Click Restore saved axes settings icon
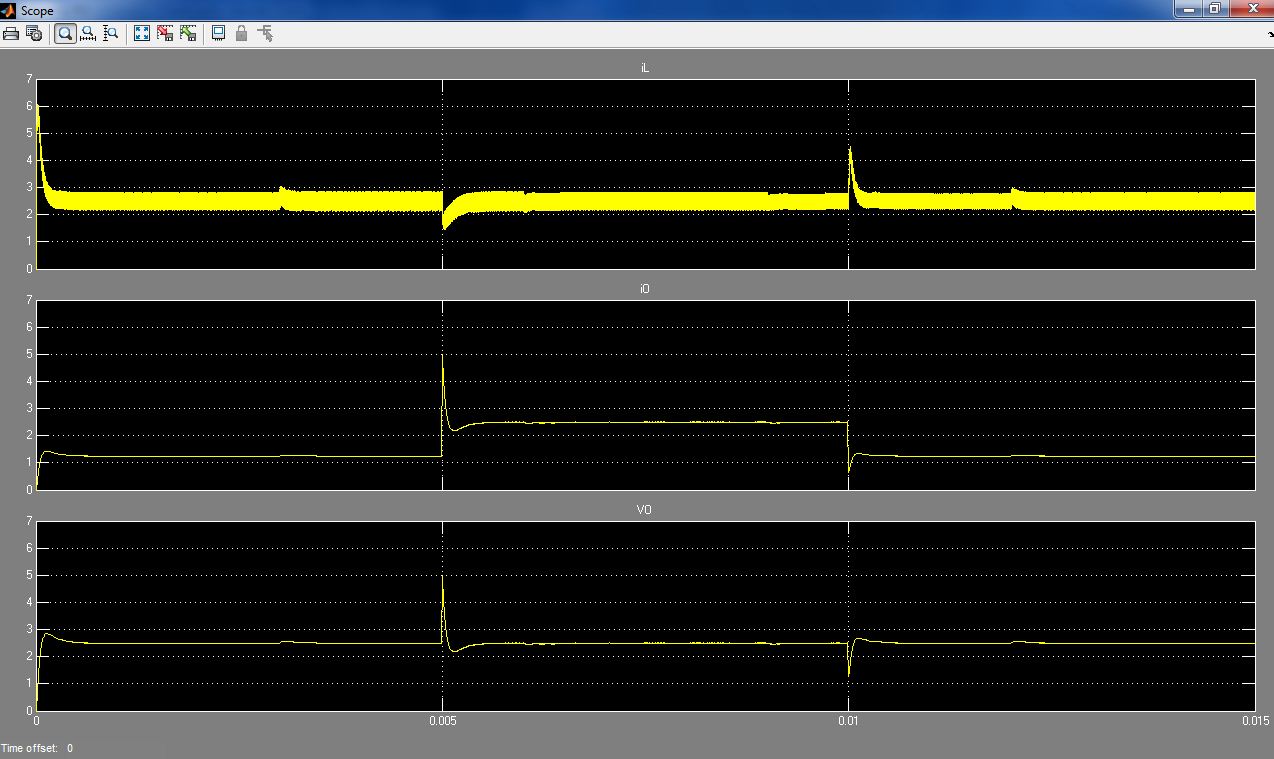 (x=188, y=33)
